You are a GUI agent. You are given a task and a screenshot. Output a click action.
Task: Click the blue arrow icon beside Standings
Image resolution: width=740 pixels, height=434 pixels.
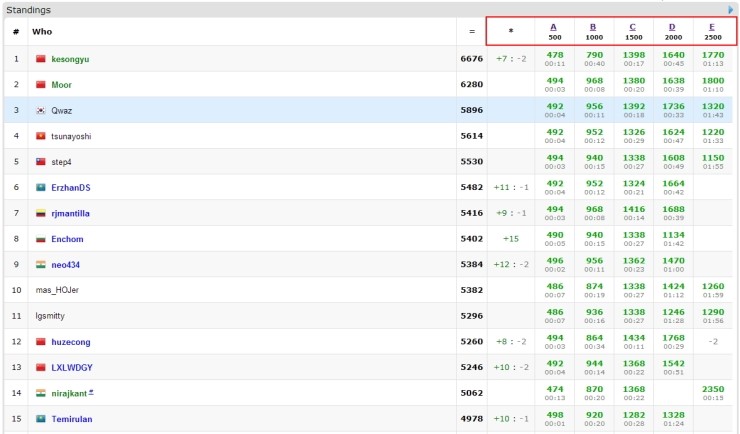coord(731,9)
